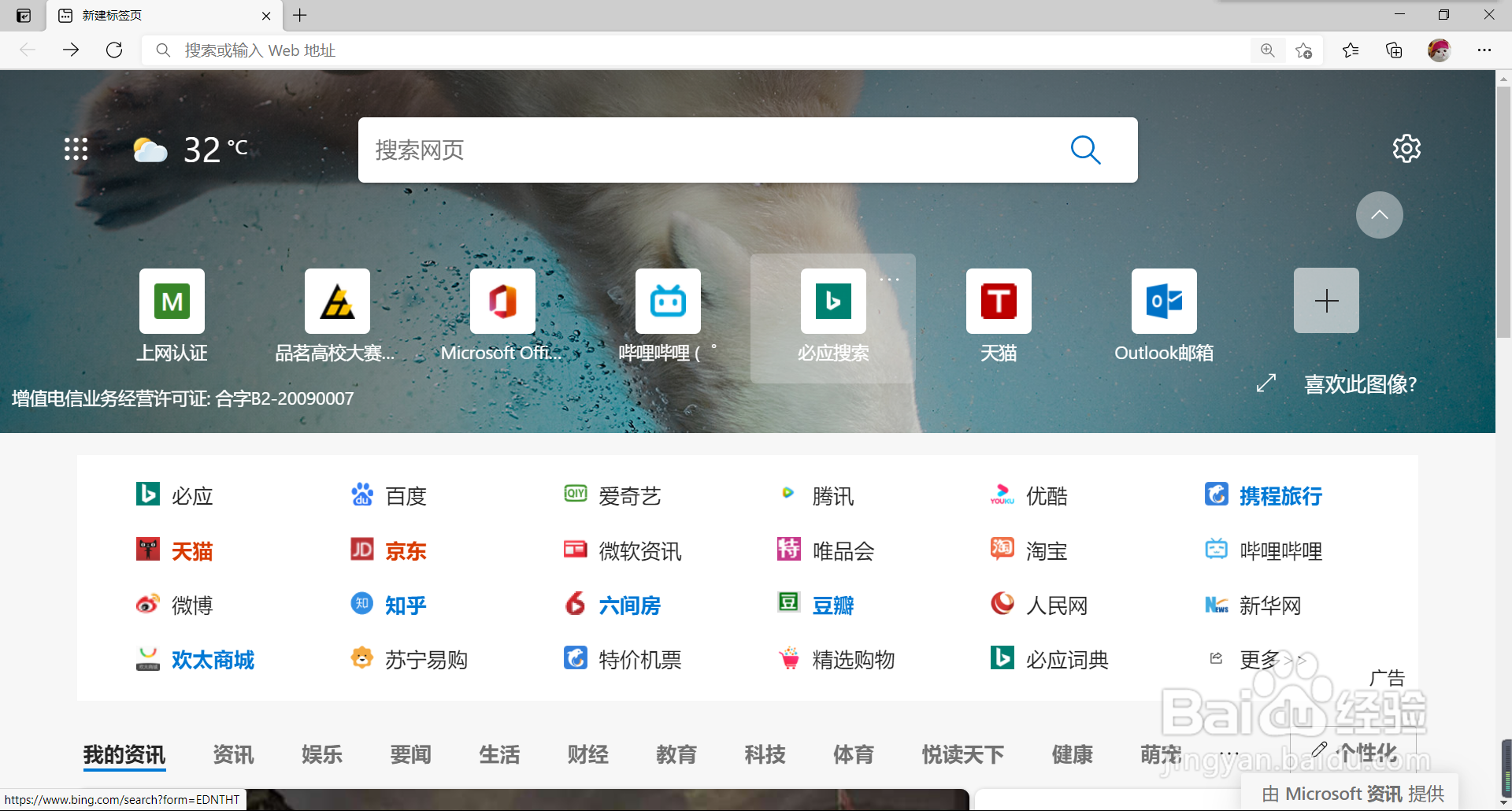Image resolution: width=1512 pixels, height=811 pixels.
Task: Open the 爱奇艺 site link
Action: (x=613, y=495)
